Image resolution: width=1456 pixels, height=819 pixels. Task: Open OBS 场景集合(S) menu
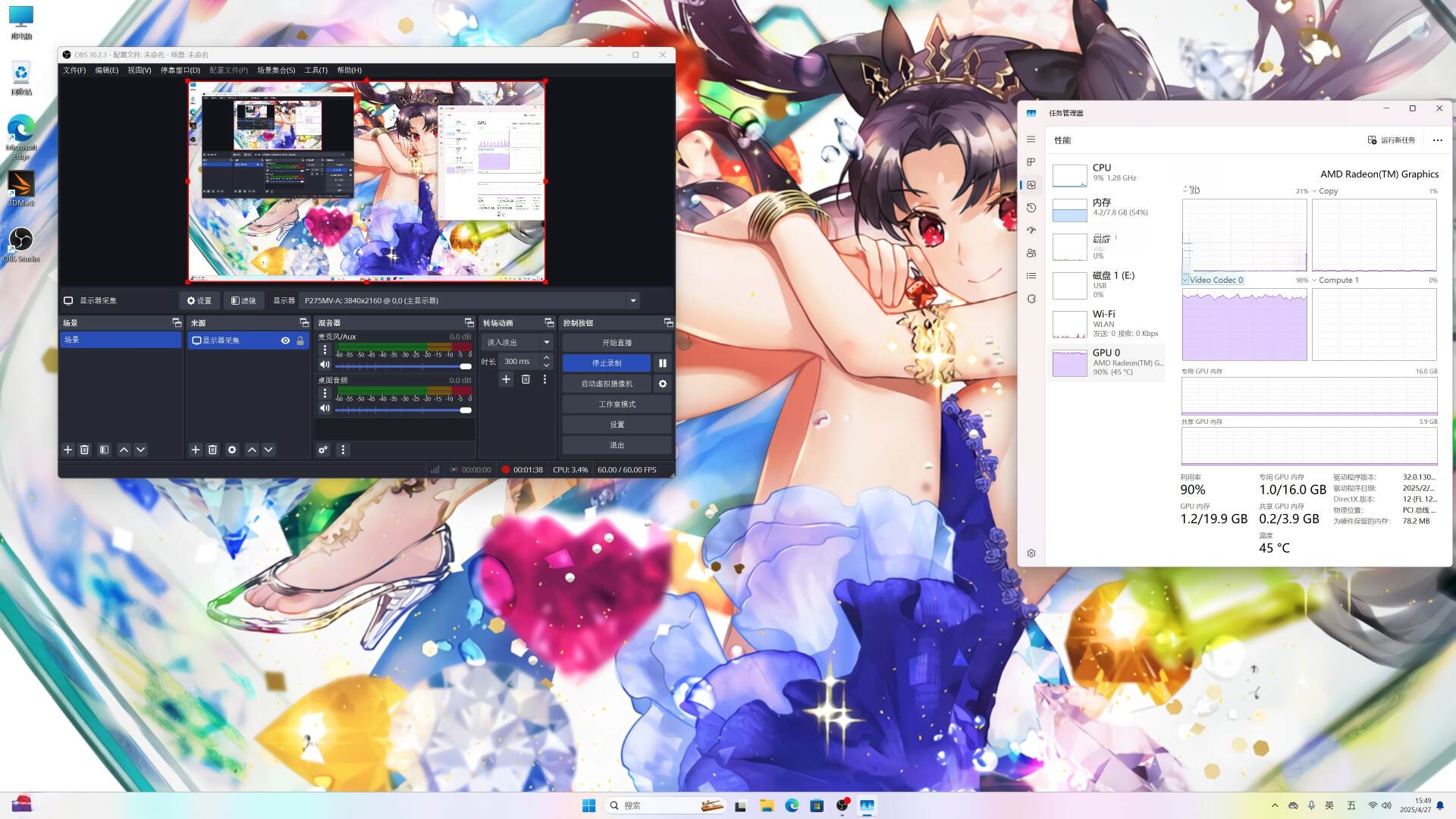[276, 70]
